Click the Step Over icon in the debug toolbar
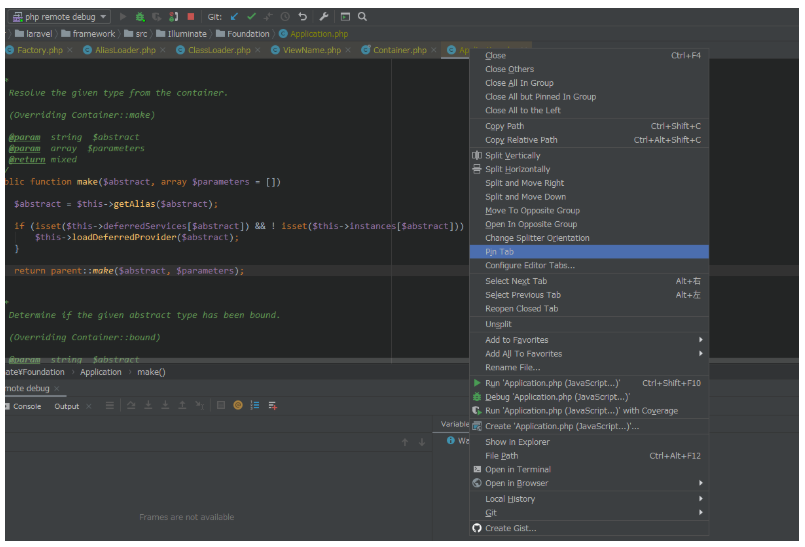This screenshot has width=805, height=547. (x=131, y=405)
